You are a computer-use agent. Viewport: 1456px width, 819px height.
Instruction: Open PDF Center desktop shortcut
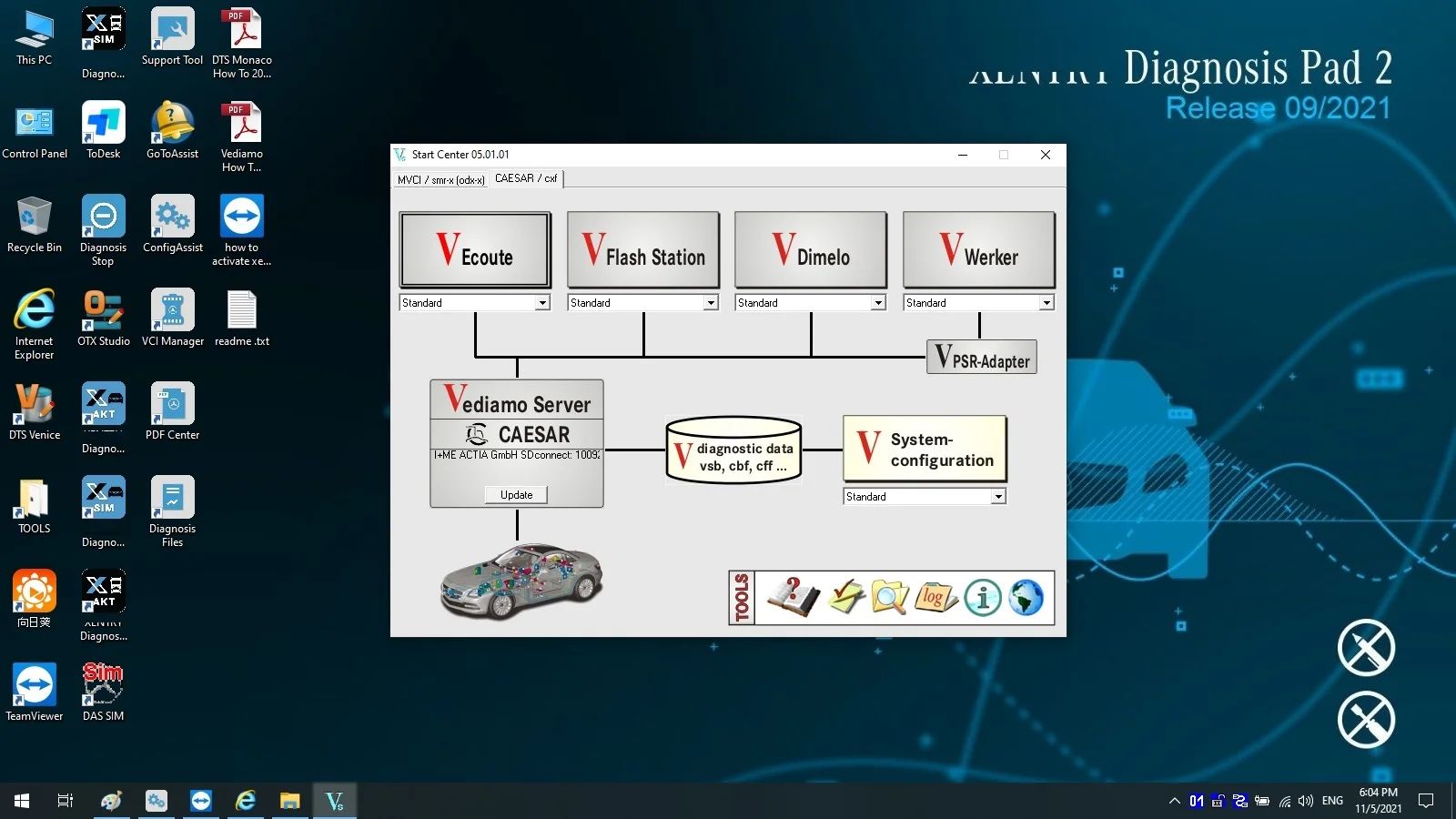[x=172, y=413]
